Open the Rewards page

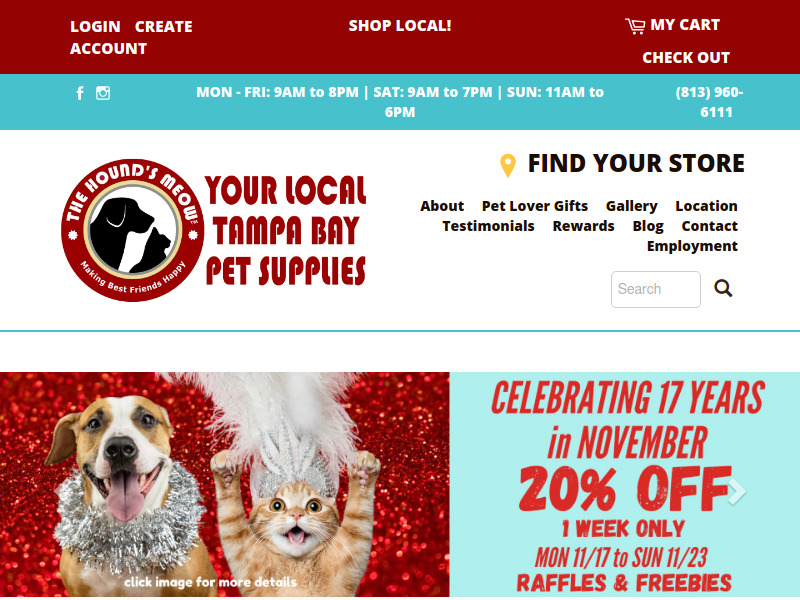584,226
